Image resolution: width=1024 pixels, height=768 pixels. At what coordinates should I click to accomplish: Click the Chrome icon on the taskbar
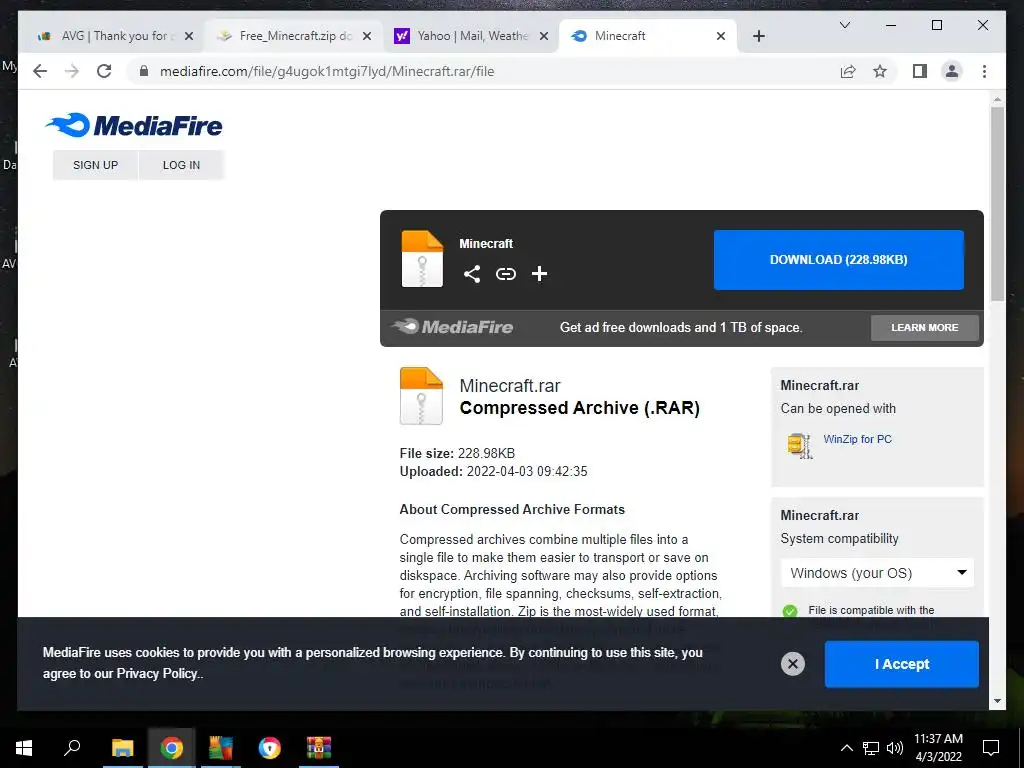[x=171, y=748]
